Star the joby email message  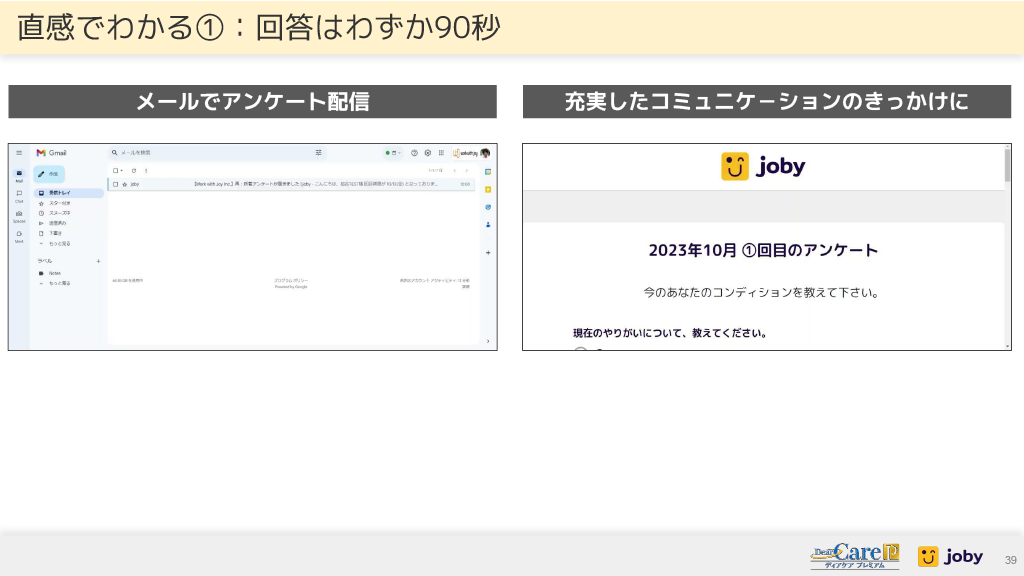pos(124,184)
